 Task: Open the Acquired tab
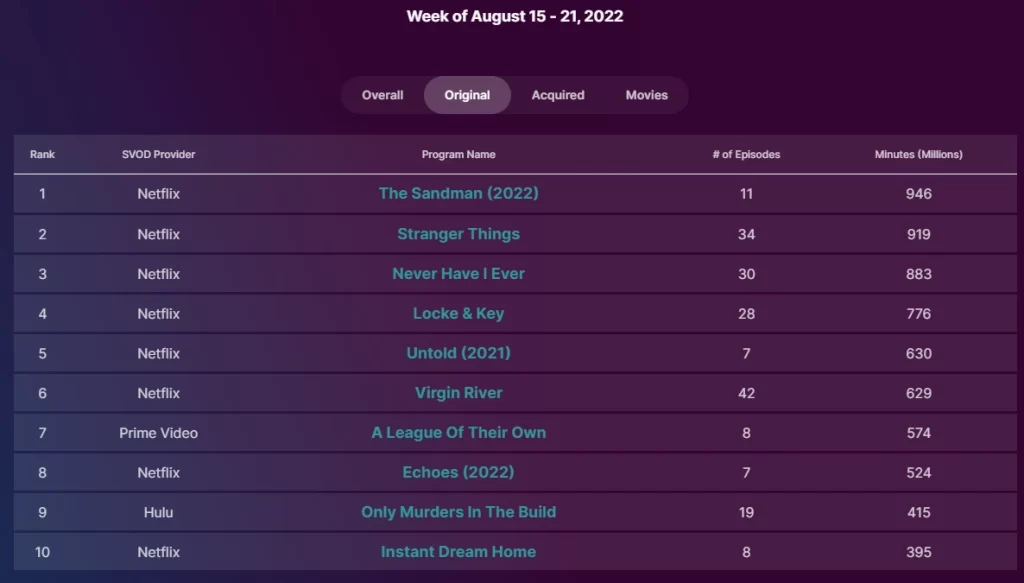click(558, 95)
